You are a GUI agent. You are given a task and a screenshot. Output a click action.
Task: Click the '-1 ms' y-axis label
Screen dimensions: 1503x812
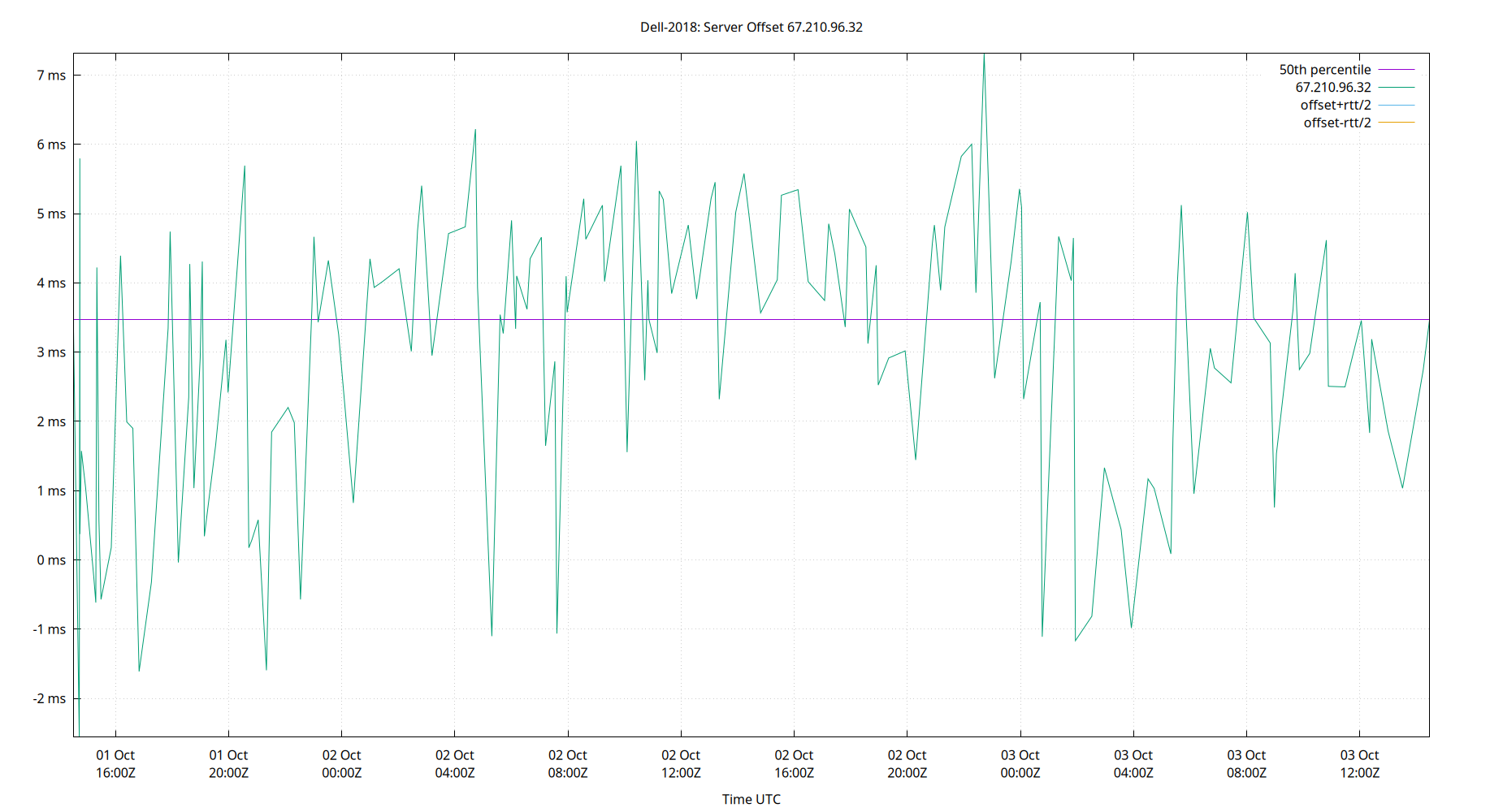point(50,629)
